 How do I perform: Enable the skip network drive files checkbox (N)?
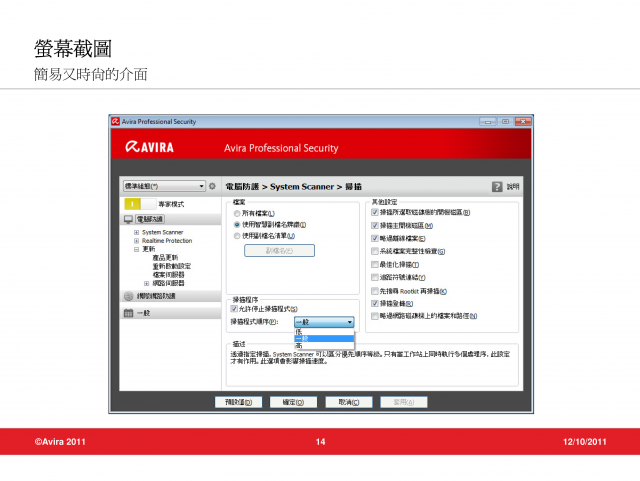coord(374,316)
